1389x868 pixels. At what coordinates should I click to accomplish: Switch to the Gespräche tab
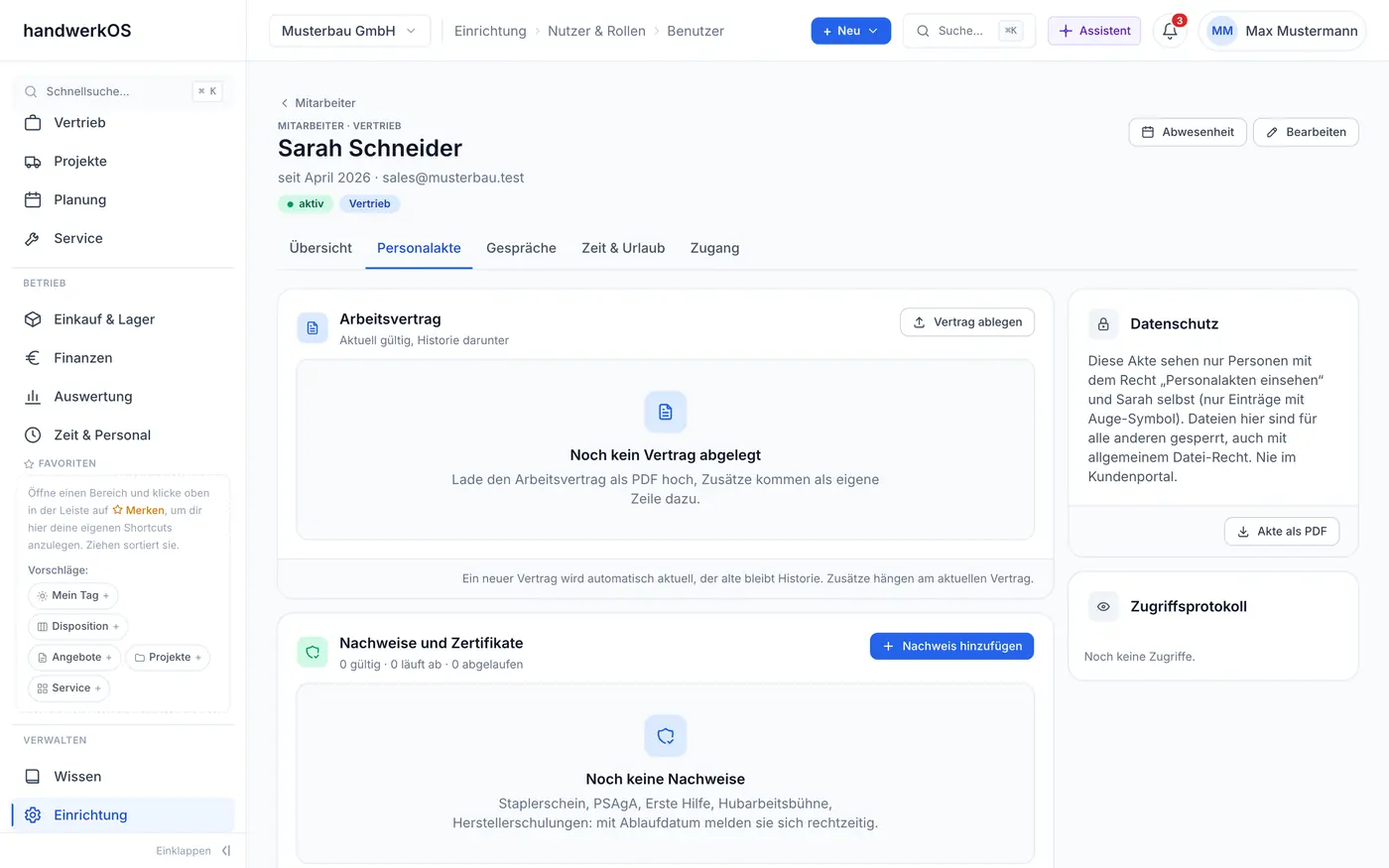tap(521, 248)
